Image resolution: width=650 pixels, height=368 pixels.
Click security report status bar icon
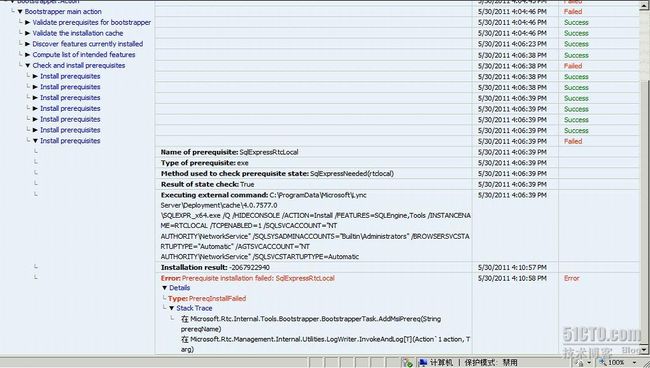tap(407, 363)
